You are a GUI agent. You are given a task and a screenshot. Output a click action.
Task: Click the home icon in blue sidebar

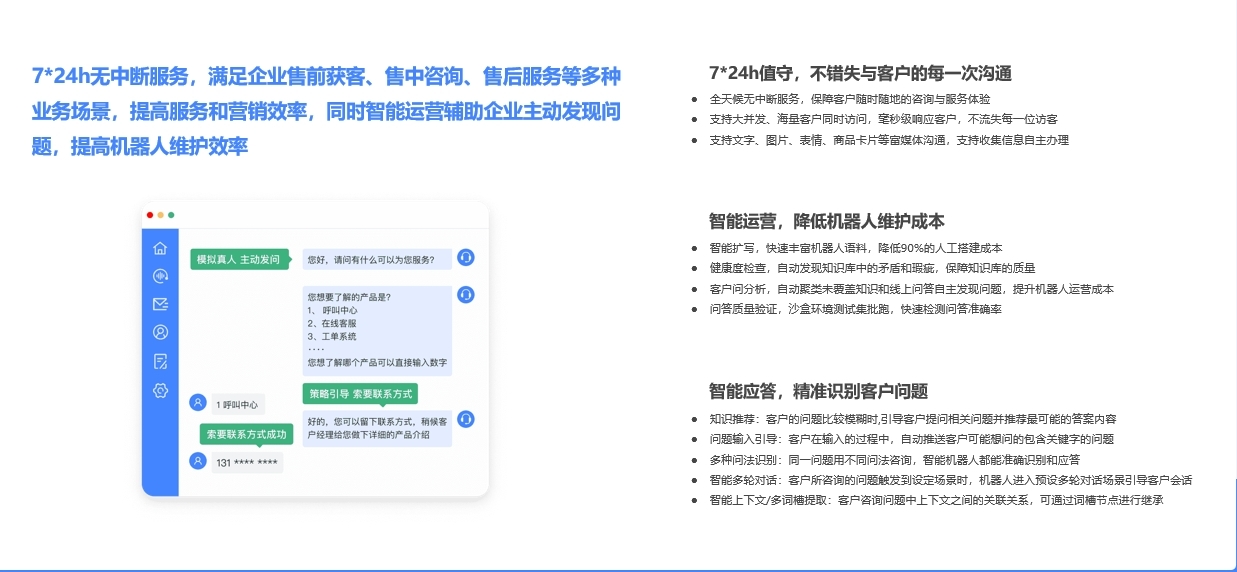[x=160, y=248]
